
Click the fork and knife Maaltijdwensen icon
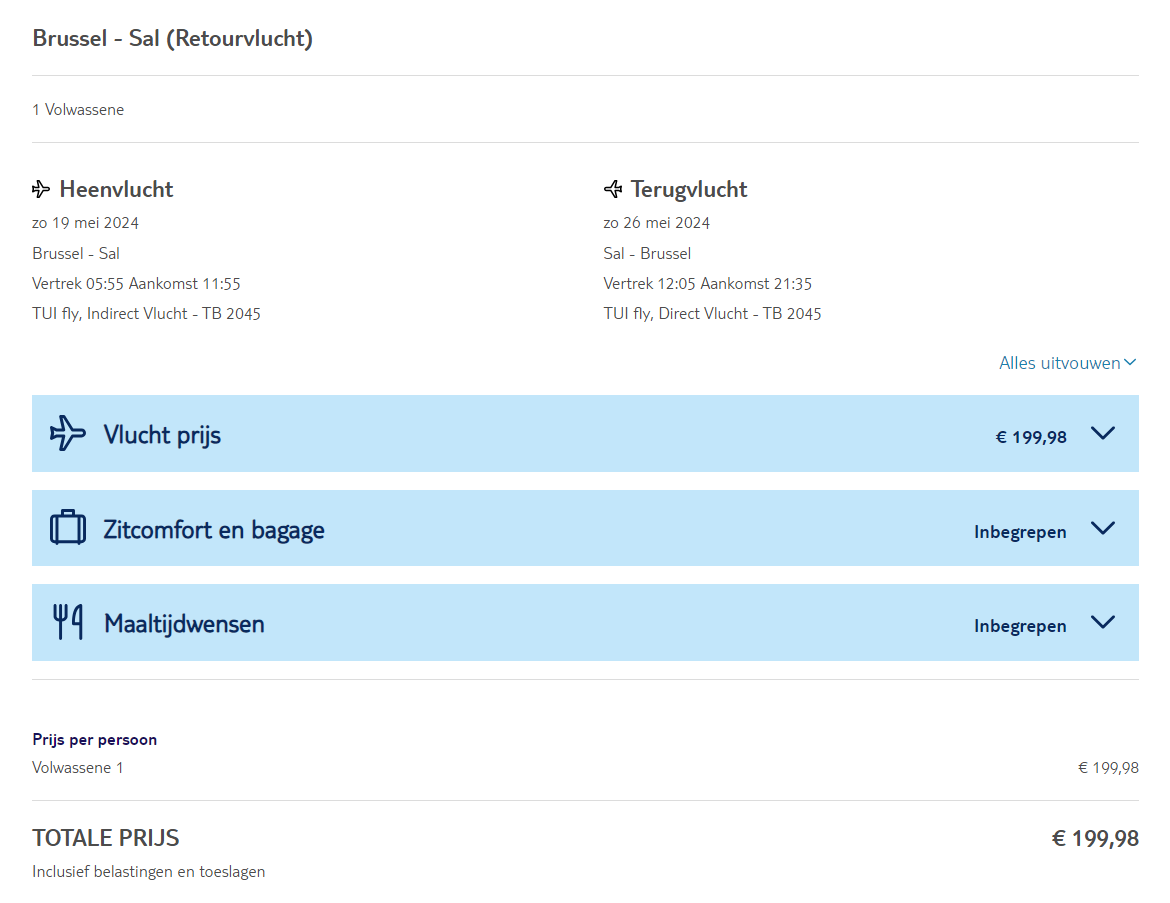coord(68,622)
